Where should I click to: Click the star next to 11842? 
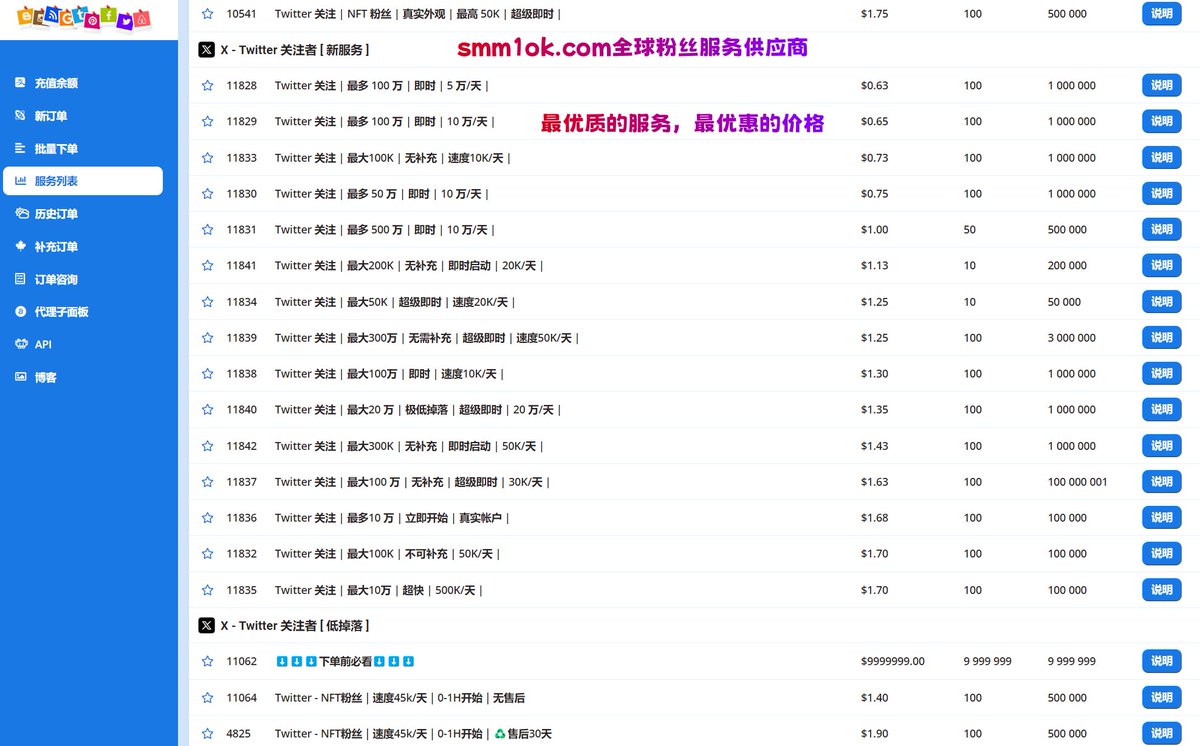207,446
